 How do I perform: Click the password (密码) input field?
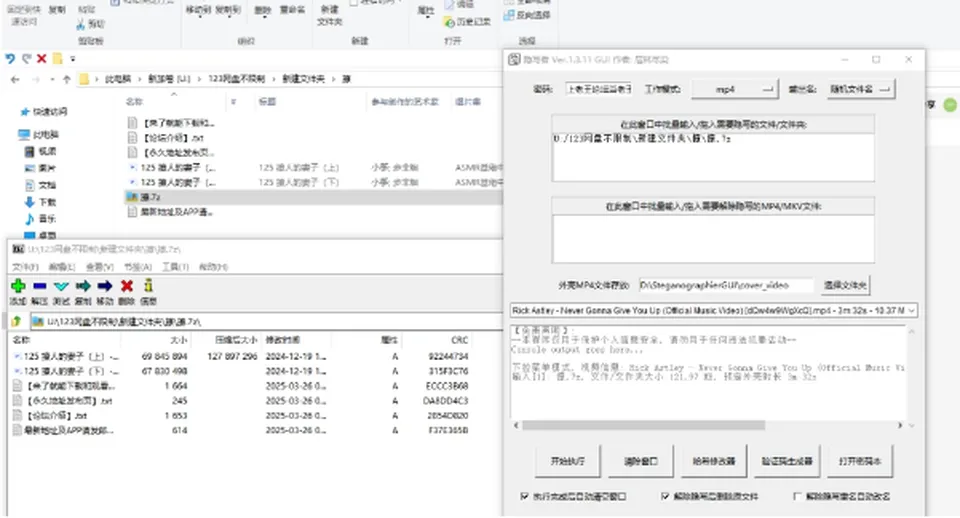[599, 89]
